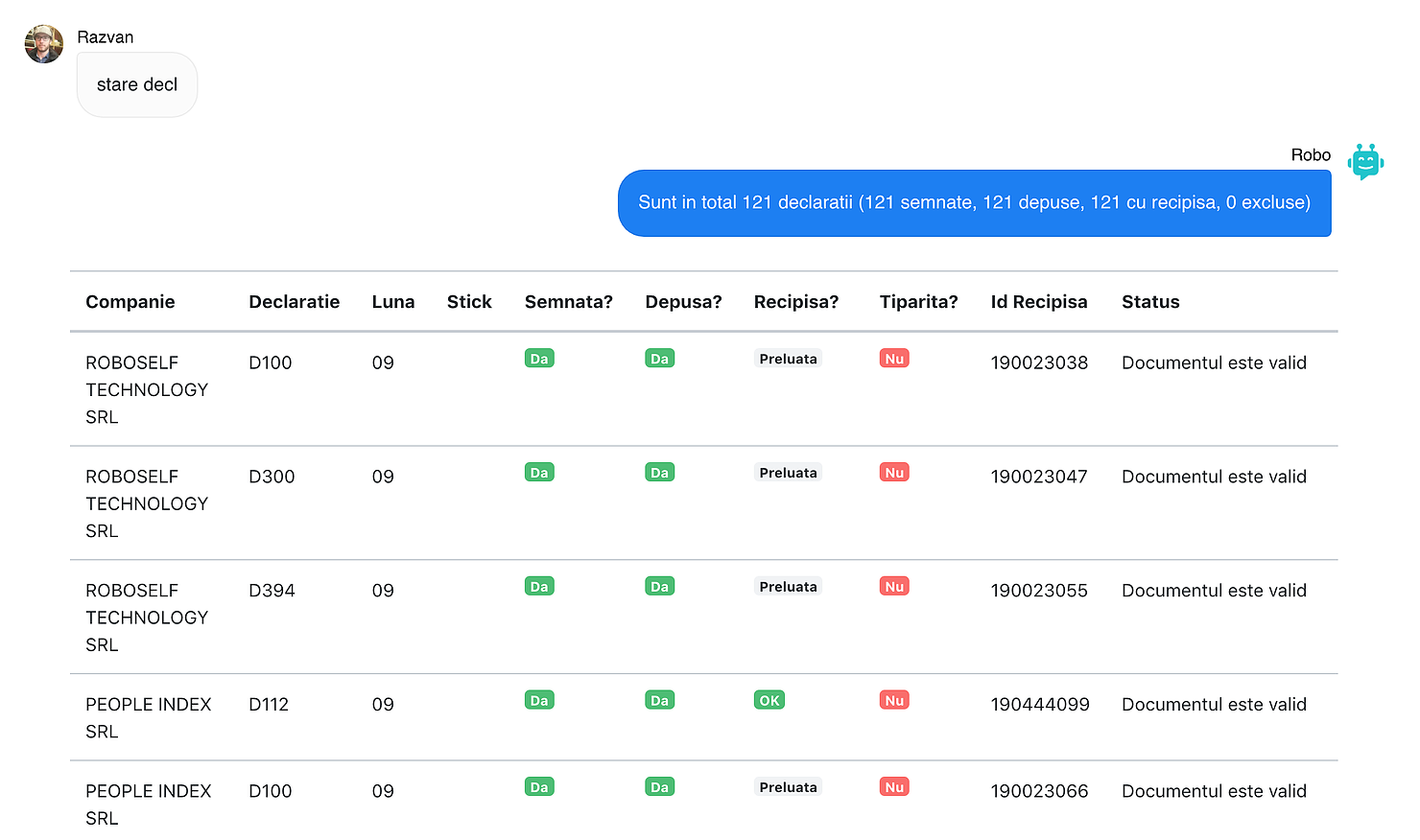The image size is (1420, 840).
Task: Select ROBOSELF TECHNOLOGY SRL in D100 row
Action: (147, 389)
